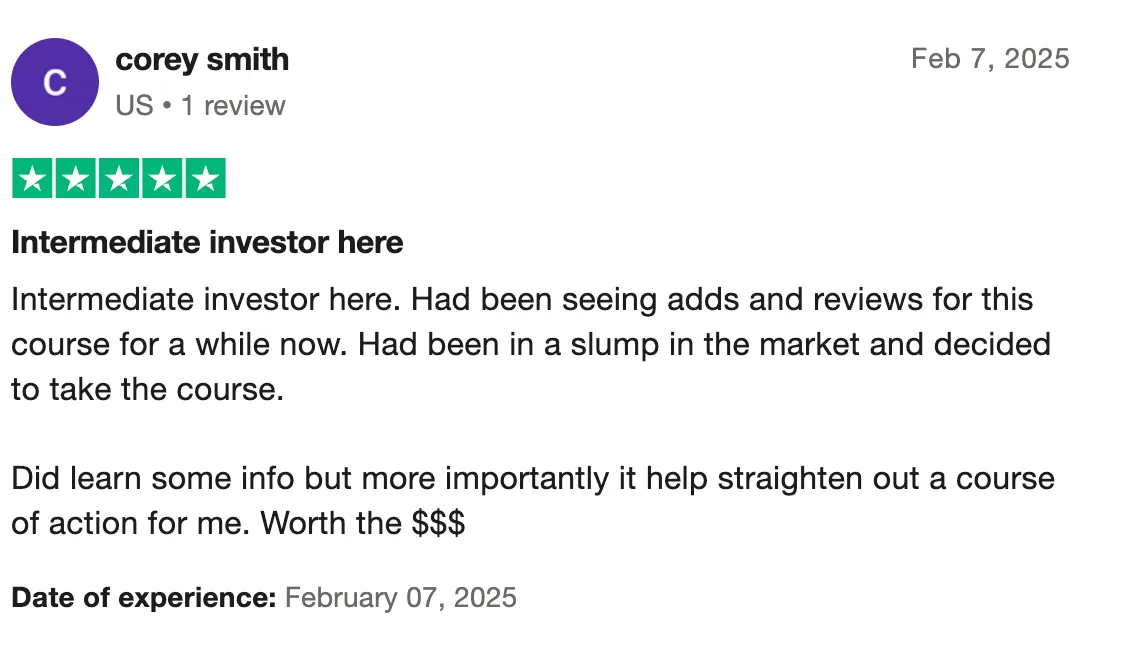
Task: Click the fourth green rating star
Action: pyautogui.click(x=162, y=178)
